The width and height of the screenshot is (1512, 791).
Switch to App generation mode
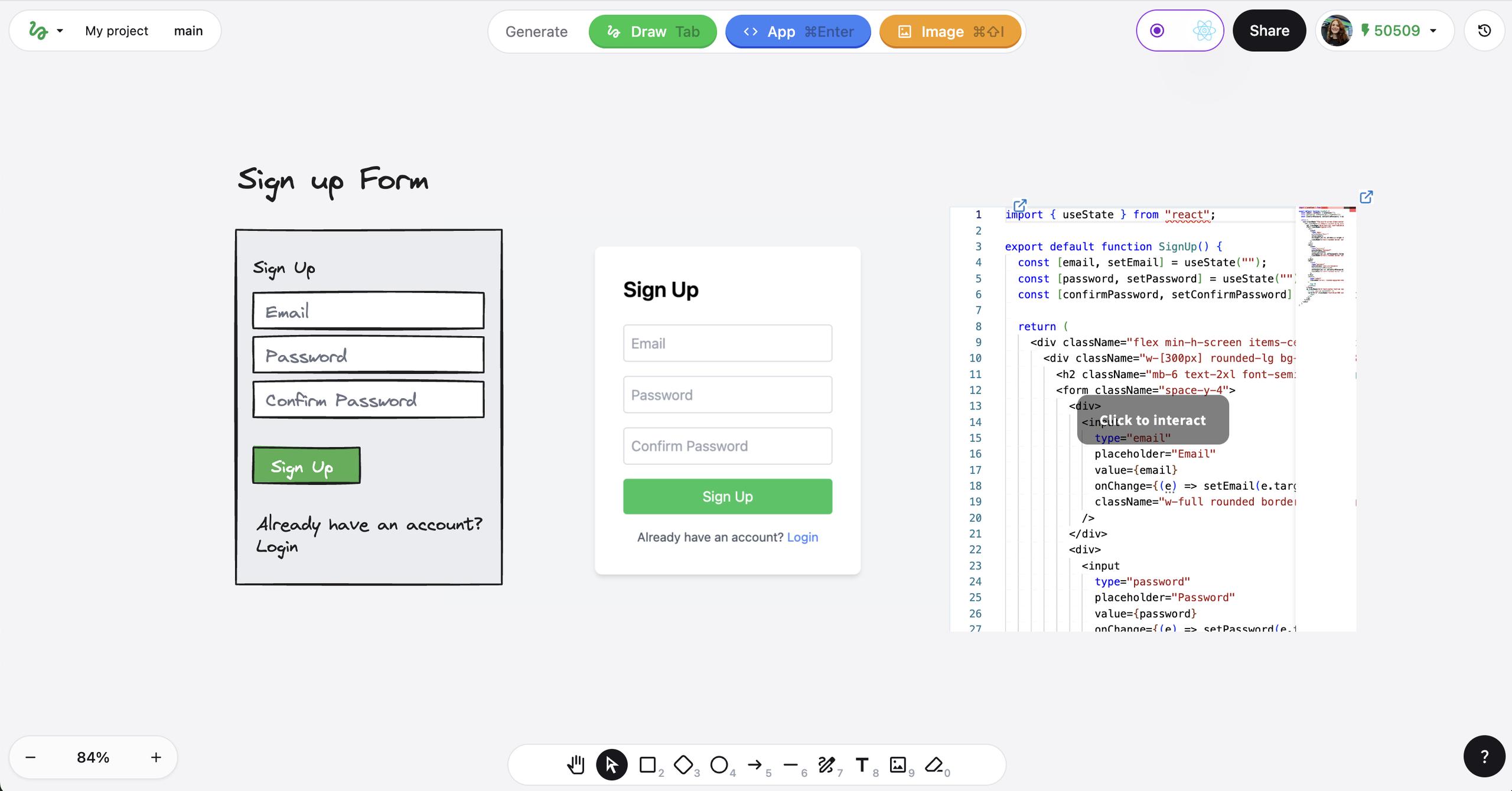[x=798, y=31]
